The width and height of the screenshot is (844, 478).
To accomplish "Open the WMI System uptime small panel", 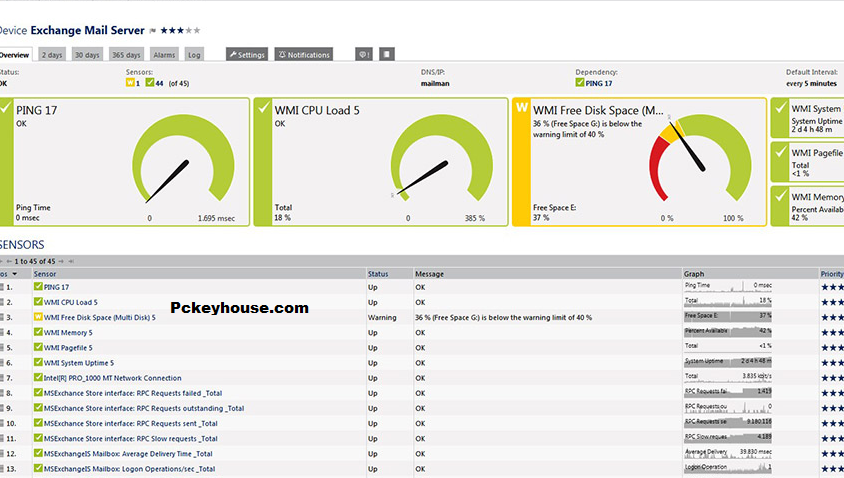I will coord(807,118).
